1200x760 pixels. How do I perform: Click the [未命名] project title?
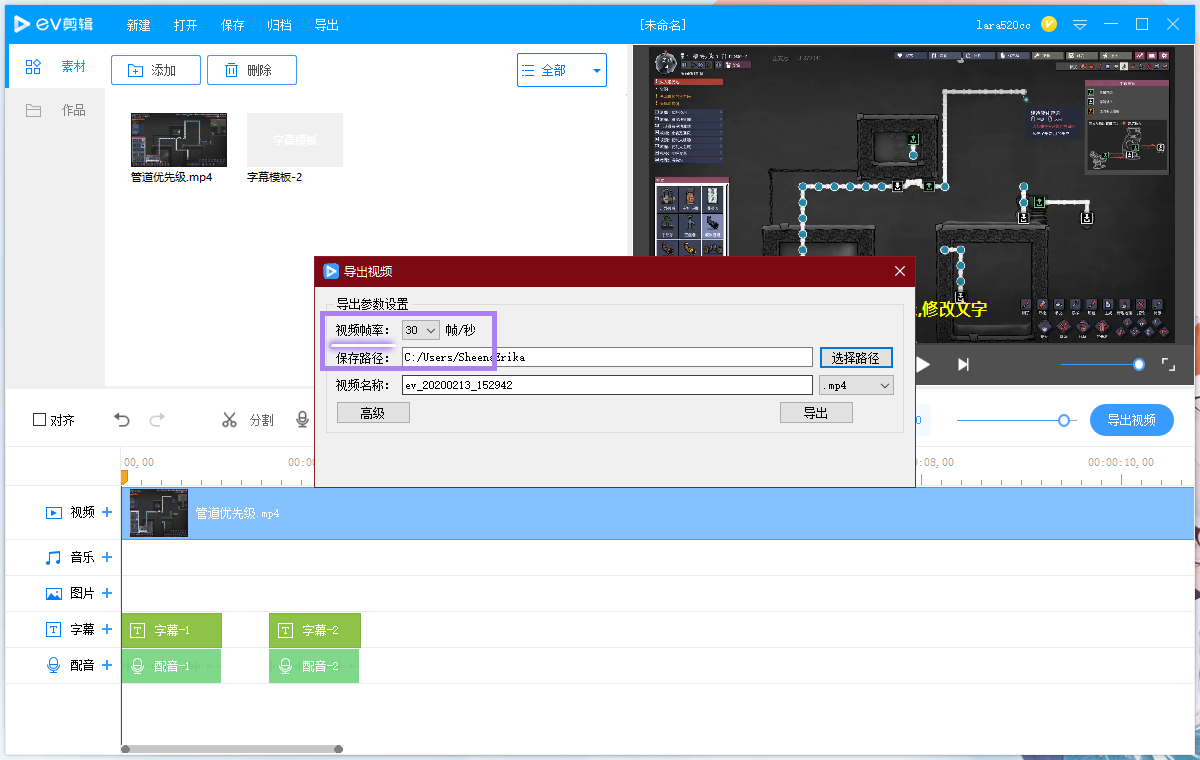662,25
